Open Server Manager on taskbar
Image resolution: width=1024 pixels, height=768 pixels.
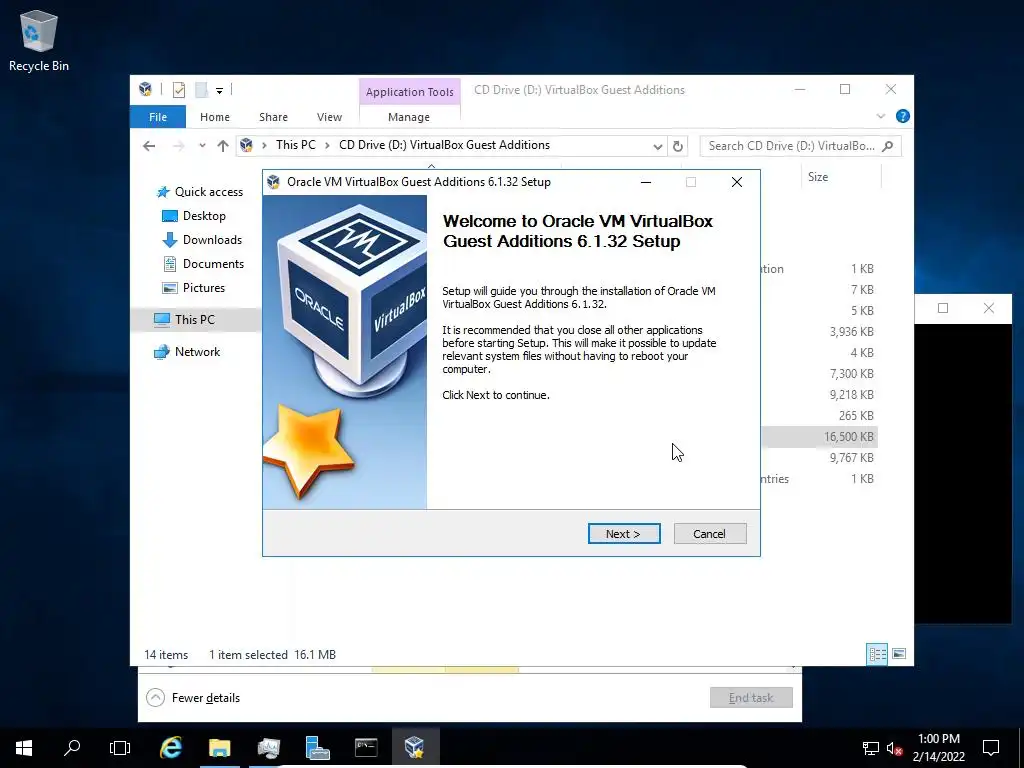pyautogui.click(x=317, y=748)
